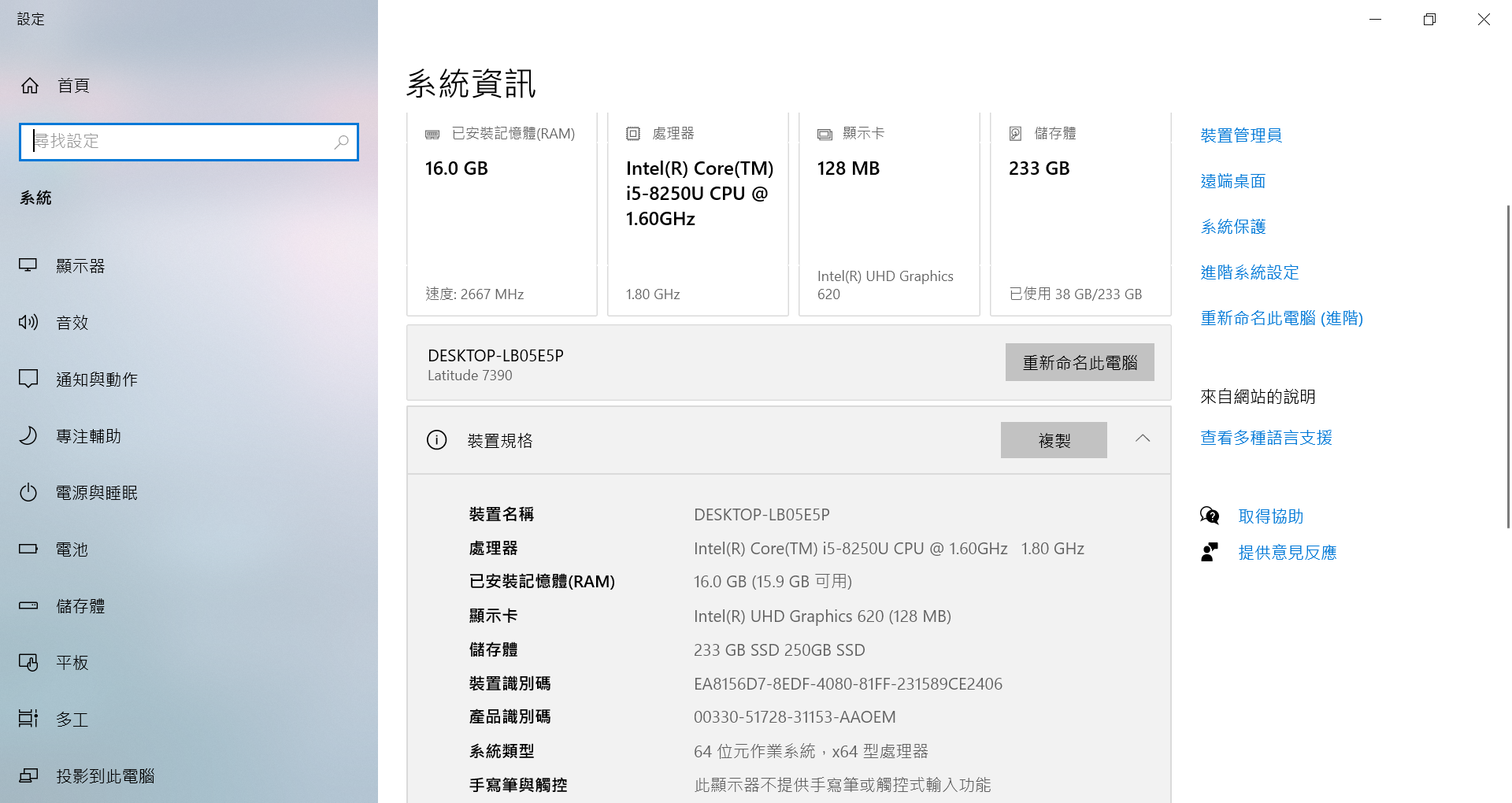Click the notification bubble icon beside 通知與動作
The image size is (1512, 803).
point(28,379)
